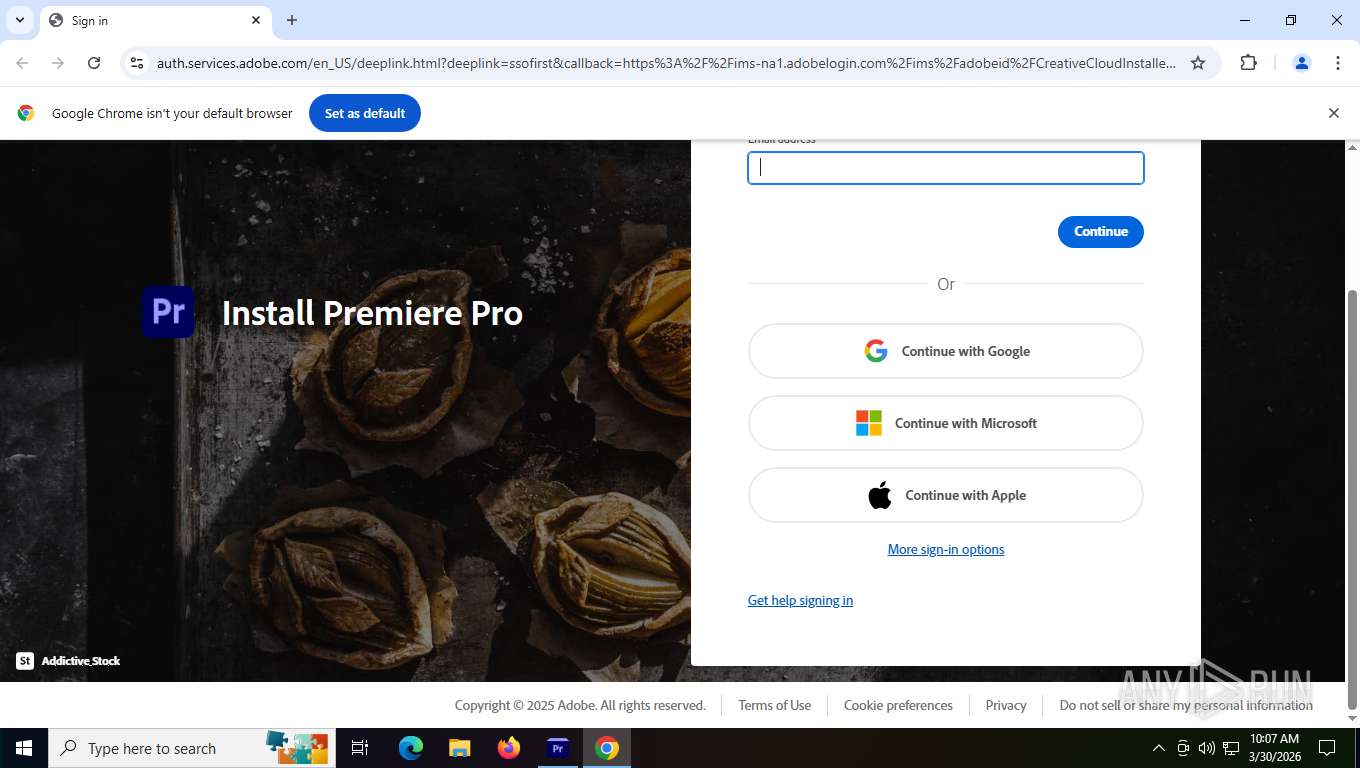Launch Microsoft Edge from taskbar

pos(410,748)
